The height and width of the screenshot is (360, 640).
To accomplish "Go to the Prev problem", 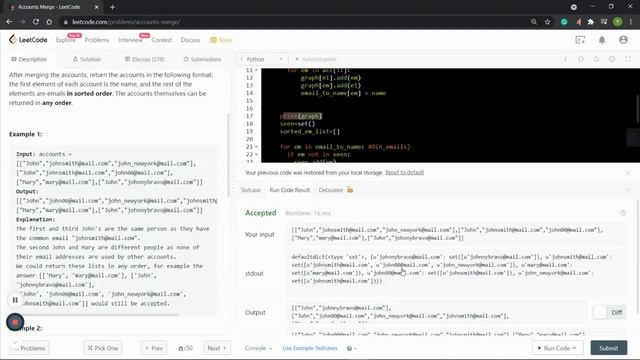I will [x=154, y=348].
